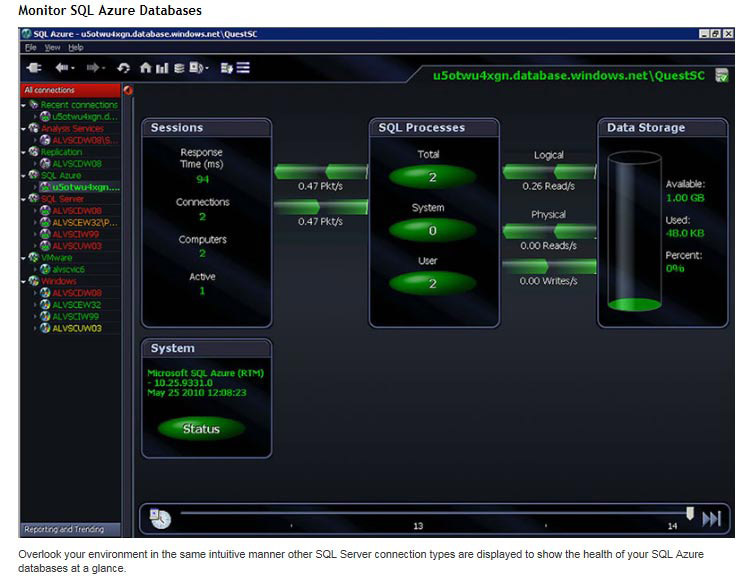Click the icon beside ALVSCEW32\P... connection

click(x=45, y=222)
